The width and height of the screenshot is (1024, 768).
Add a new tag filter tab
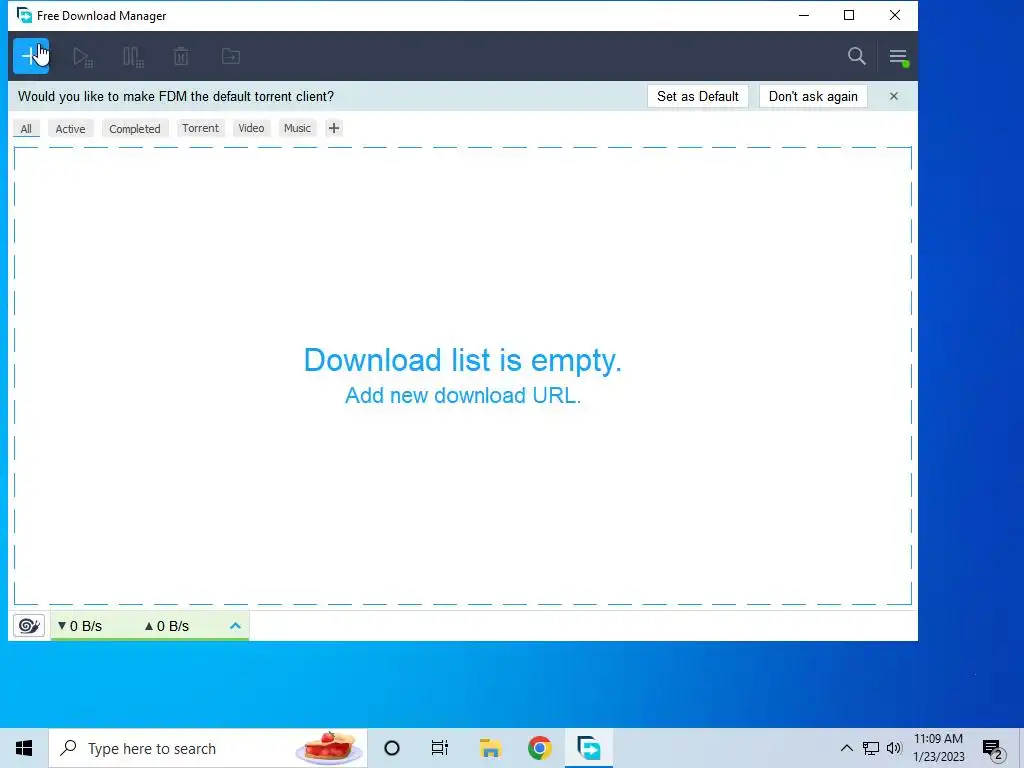pos(334,128)
